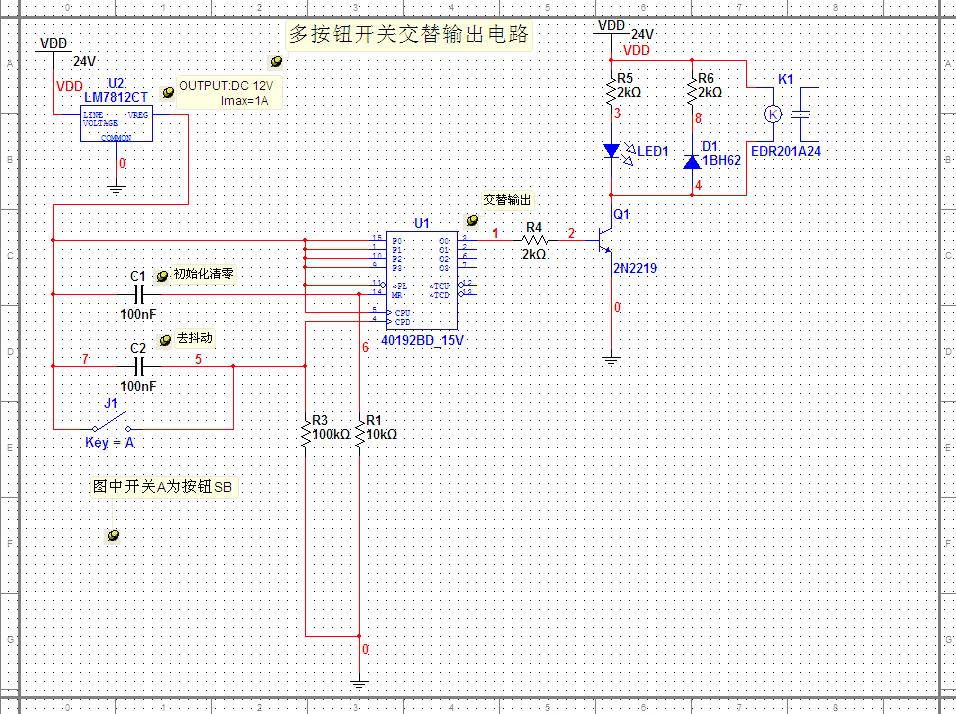956x714 pixels.
Task: Select capacitor C1 100nF
Action: pos(140,294)
